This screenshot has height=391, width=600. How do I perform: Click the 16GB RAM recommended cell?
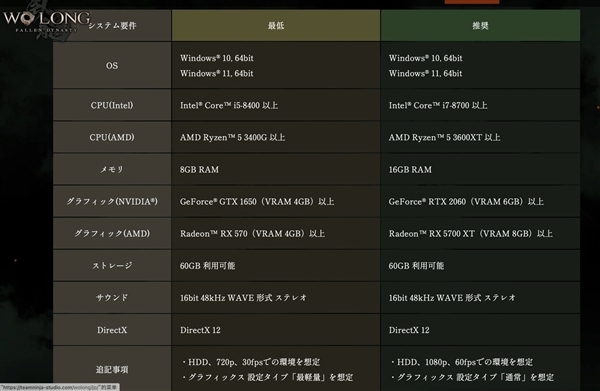point(480,169)
